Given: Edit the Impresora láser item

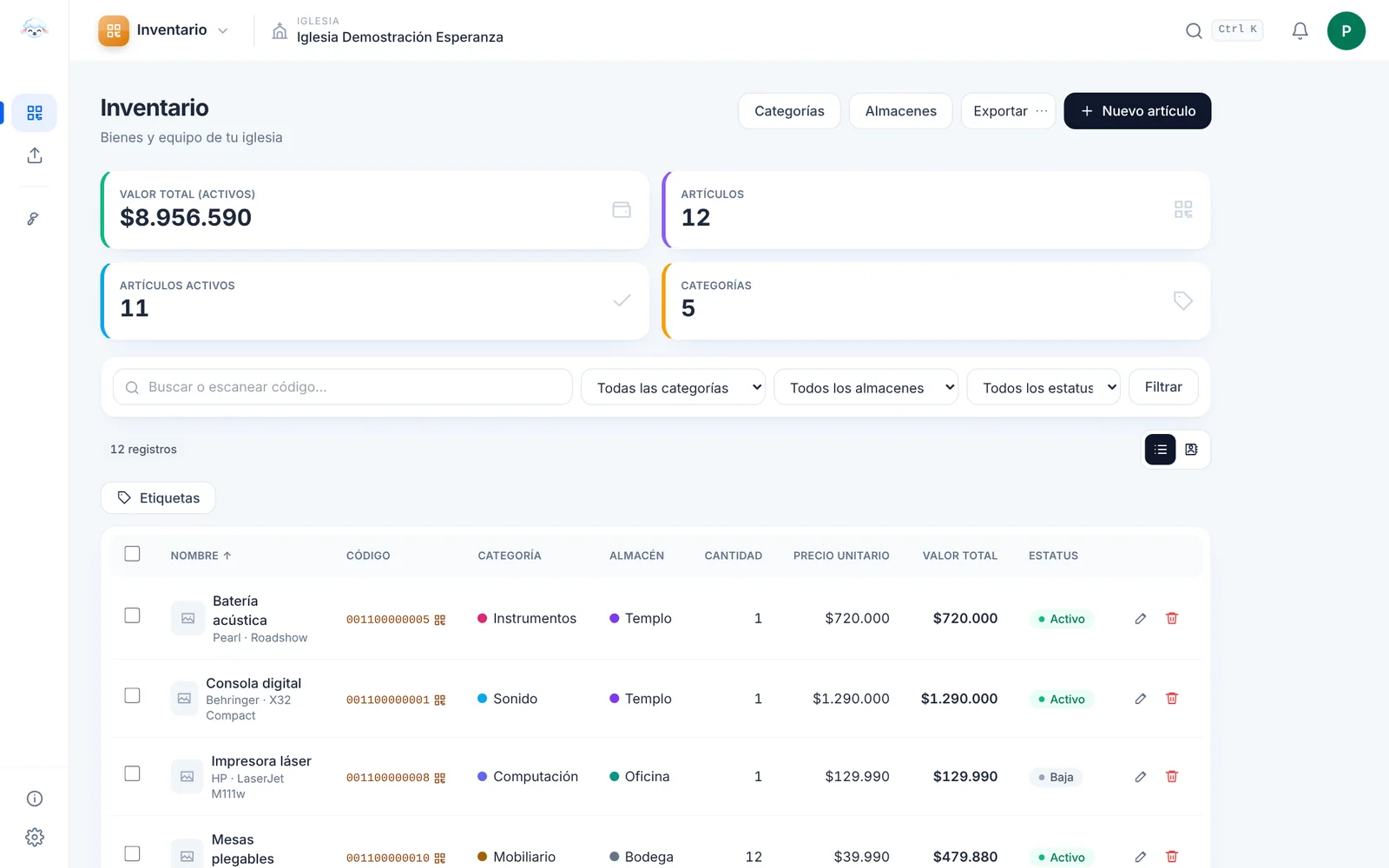Looking at the screenshot, I should 1141,777.
